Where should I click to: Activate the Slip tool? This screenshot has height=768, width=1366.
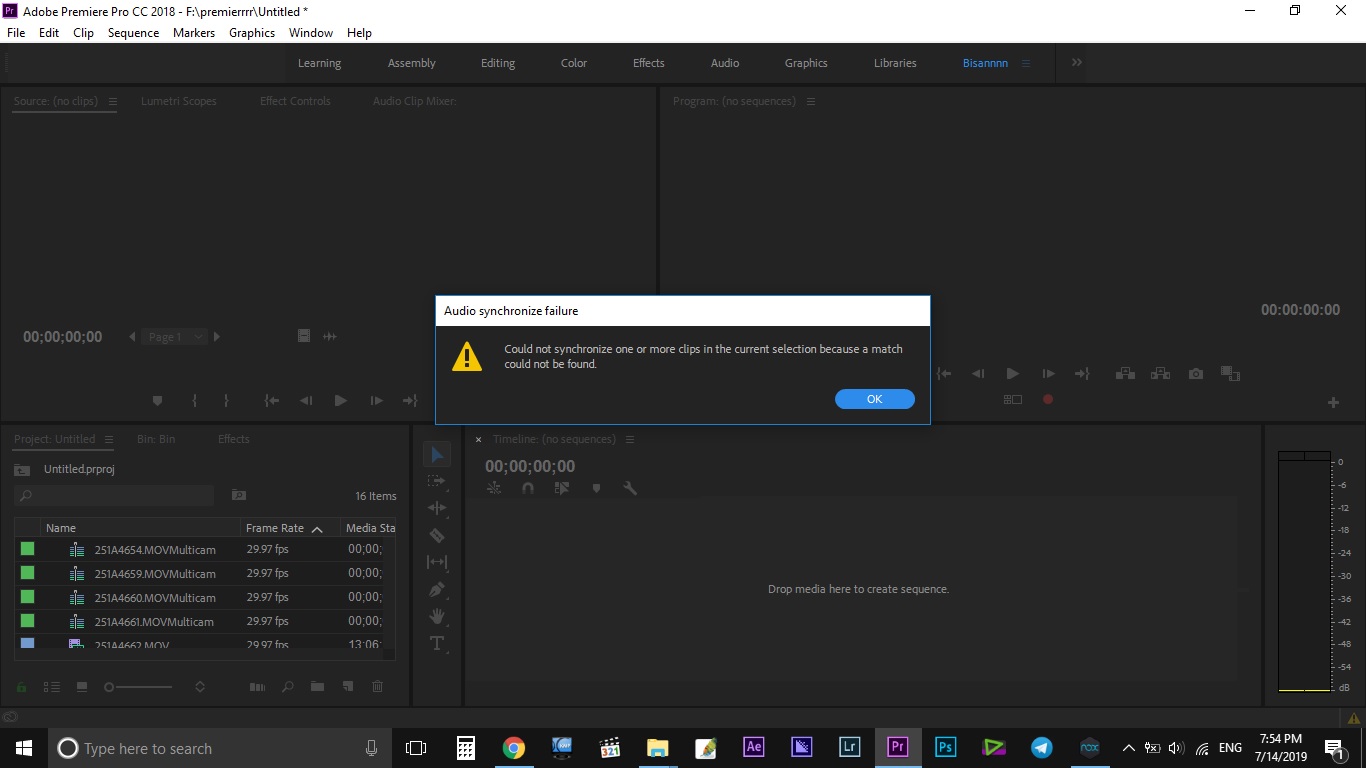pyautogui.click(x=437, y=562)
